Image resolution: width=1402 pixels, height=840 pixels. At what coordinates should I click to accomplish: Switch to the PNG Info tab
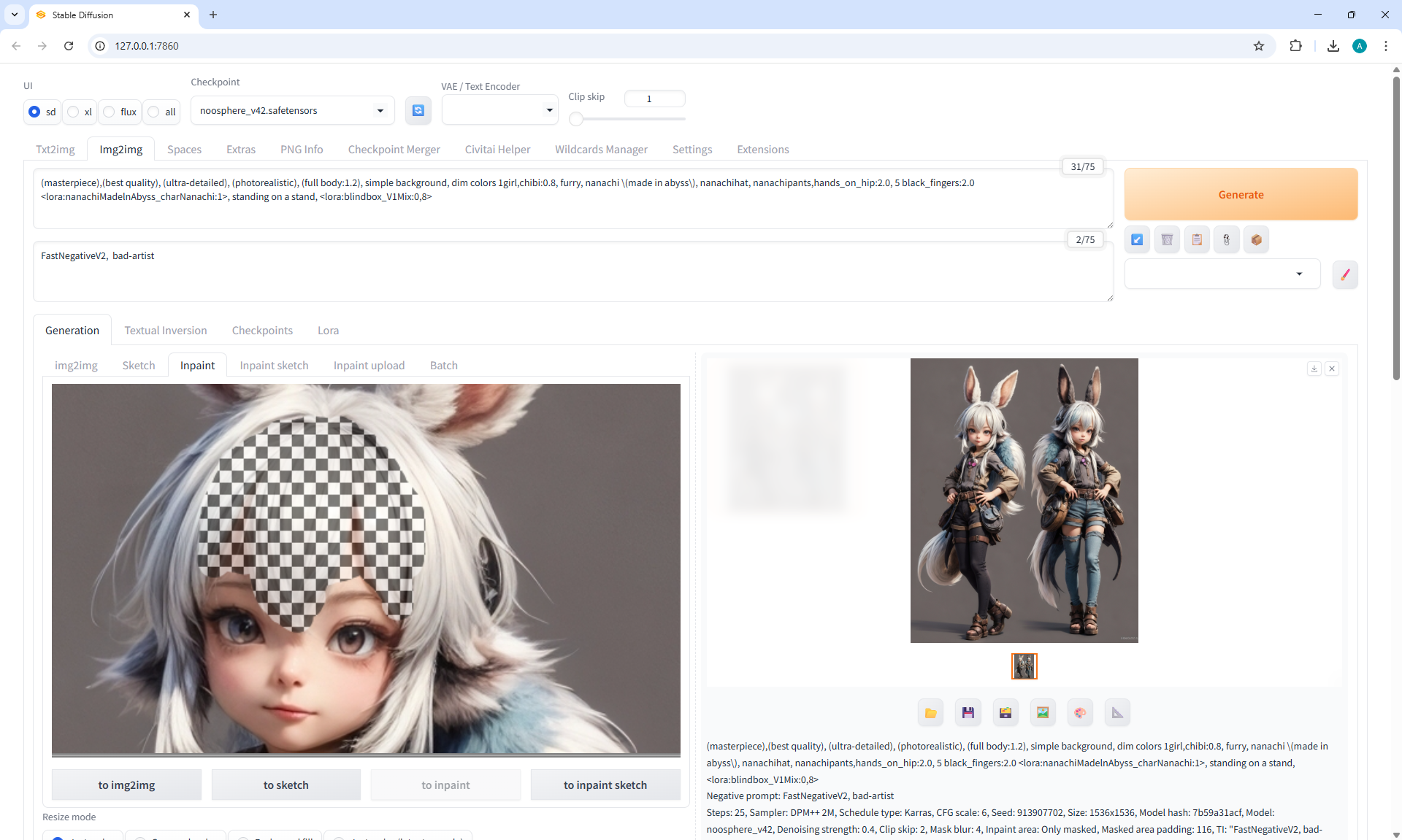(x=302, y=149)
